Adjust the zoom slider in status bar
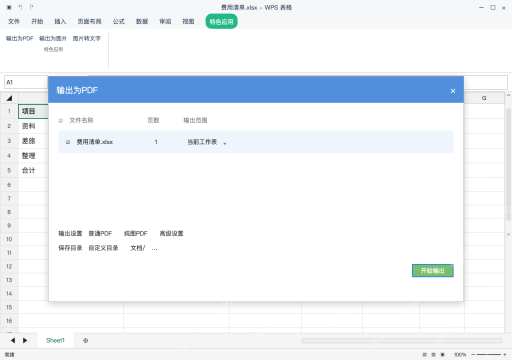 click(x=489, y=355)
